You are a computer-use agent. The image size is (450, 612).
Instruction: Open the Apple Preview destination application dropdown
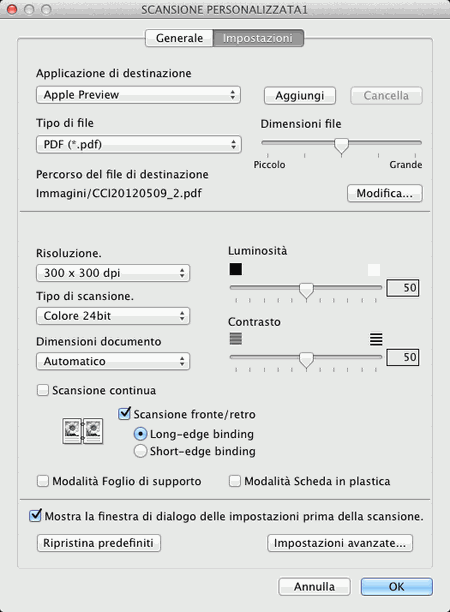pos(138,95)
